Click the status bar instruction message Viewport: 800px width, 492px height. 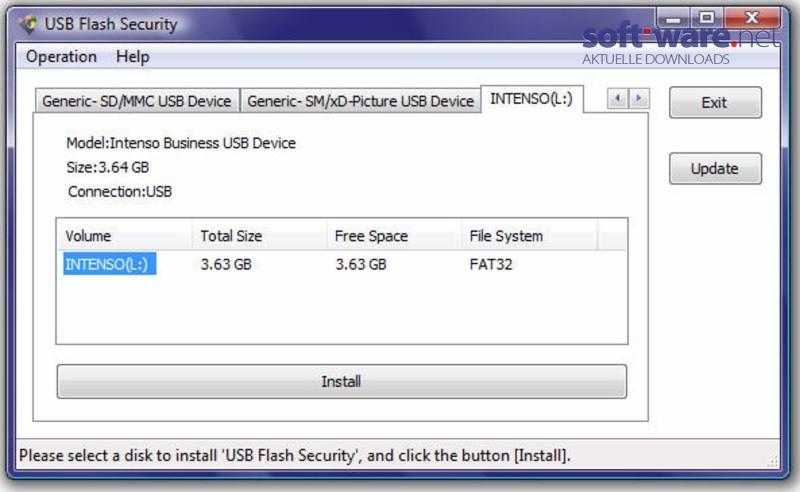click(x=295, y=455)
